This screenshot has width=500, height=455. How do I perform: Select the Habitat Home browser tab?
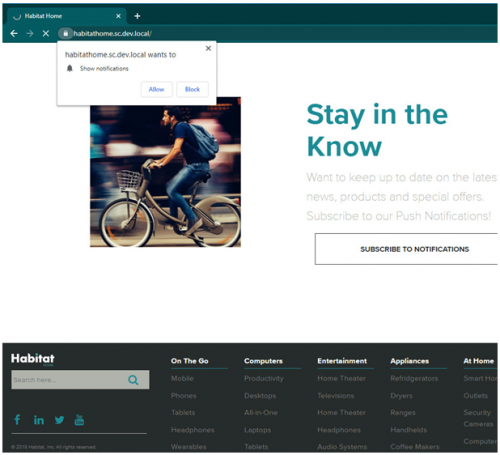click(65, 16)
